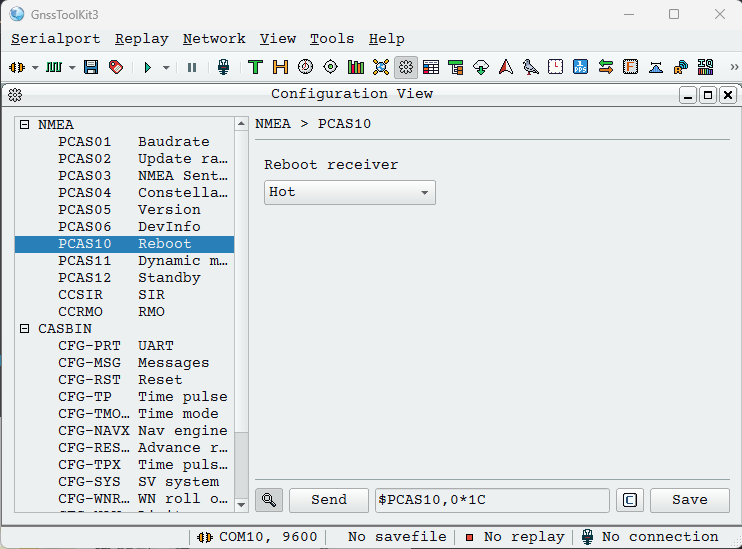Click the blue floppy disk save icon
Image resolution: width=742 pixels, height=549 pixels.
(91, 67)
